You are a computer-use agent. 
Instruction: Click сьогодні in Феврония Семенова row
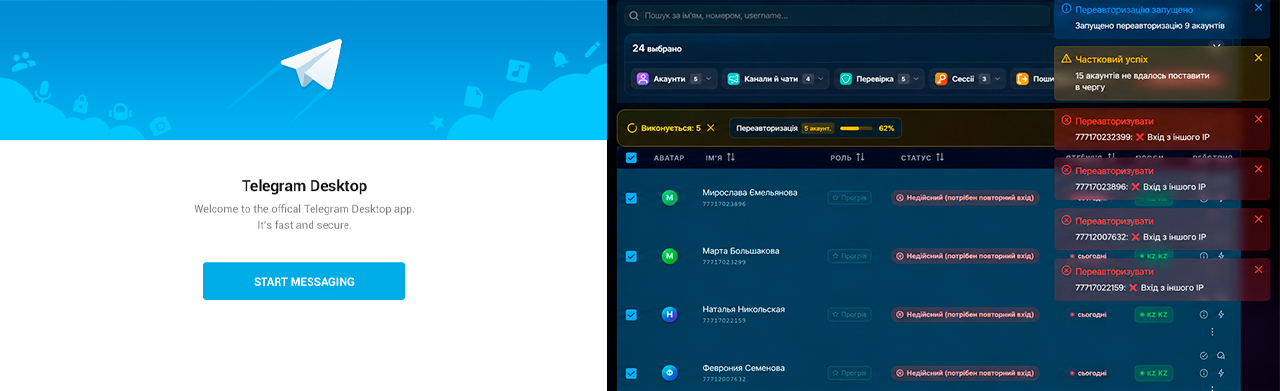pos(1088,373)
